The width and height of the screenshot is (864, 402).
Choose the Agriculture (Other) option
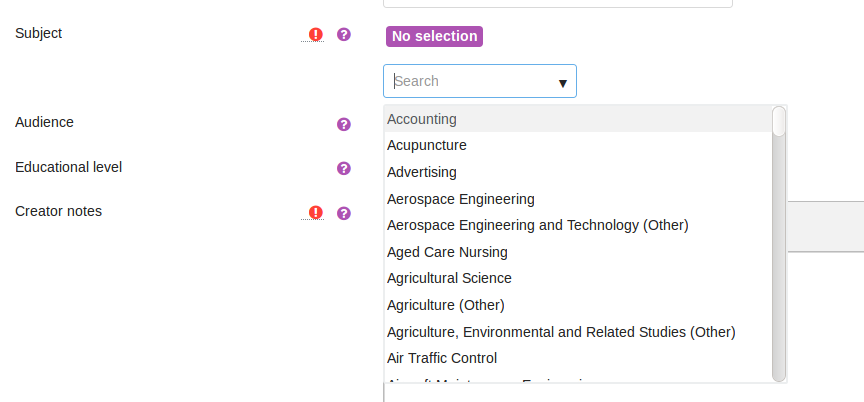point(578,305)
